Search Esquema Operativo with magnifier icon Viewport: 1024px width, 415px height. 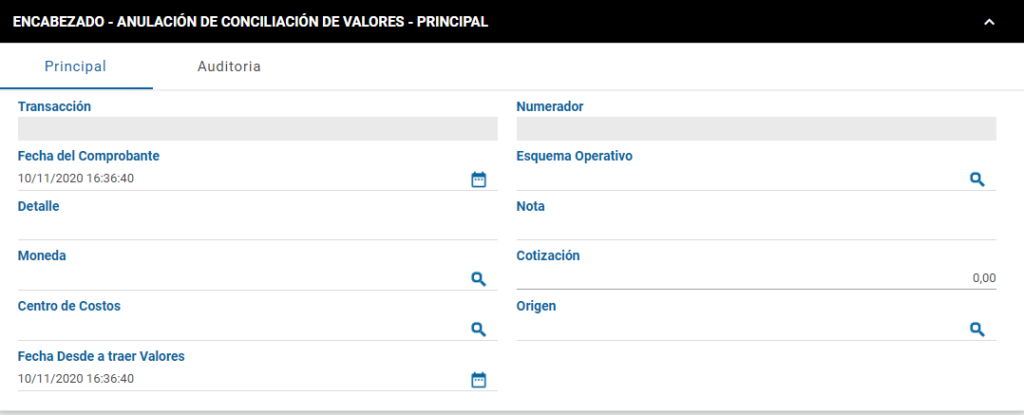[976, 179]
